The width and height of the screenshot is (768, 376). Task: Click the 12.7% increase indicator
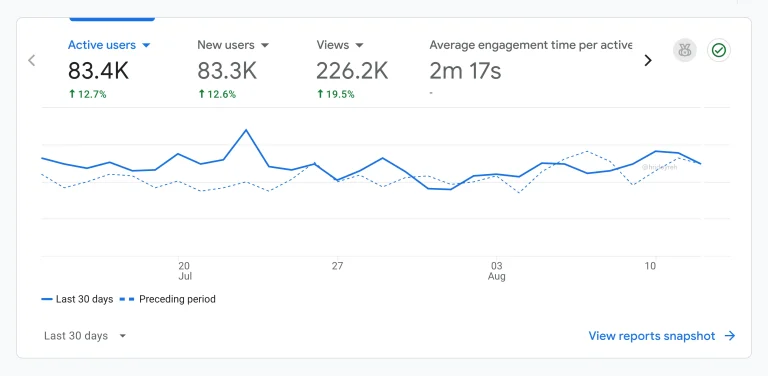click(x=88, y=94)
